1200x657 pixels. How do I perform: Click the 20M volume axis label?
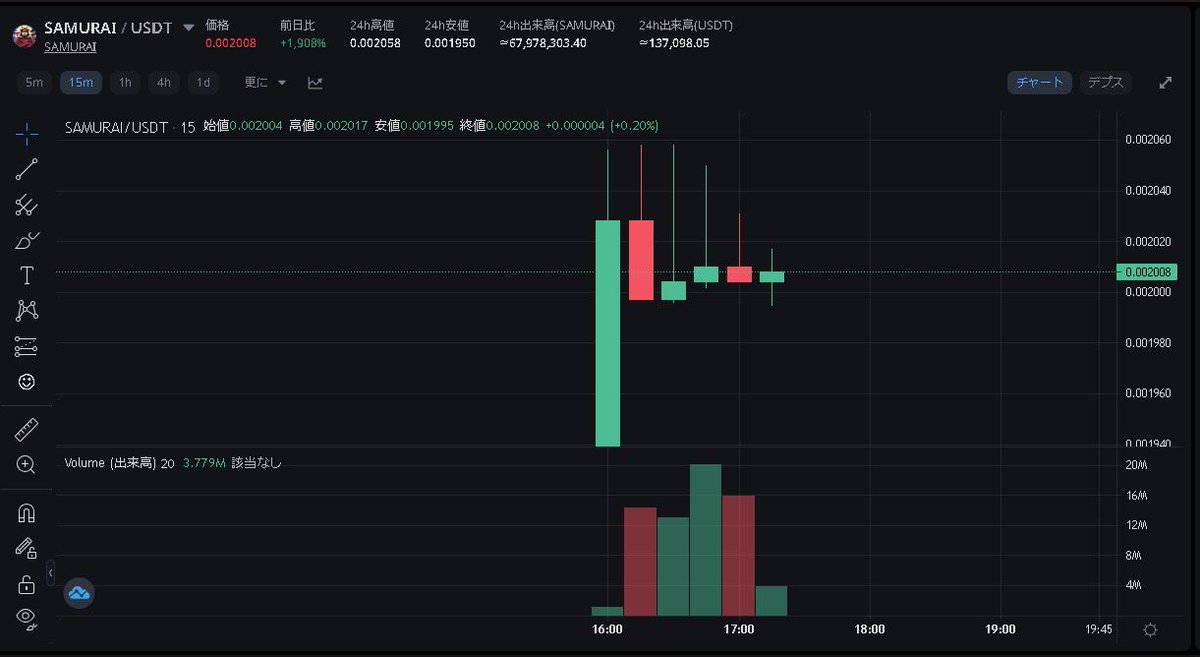pos(1137,465)
